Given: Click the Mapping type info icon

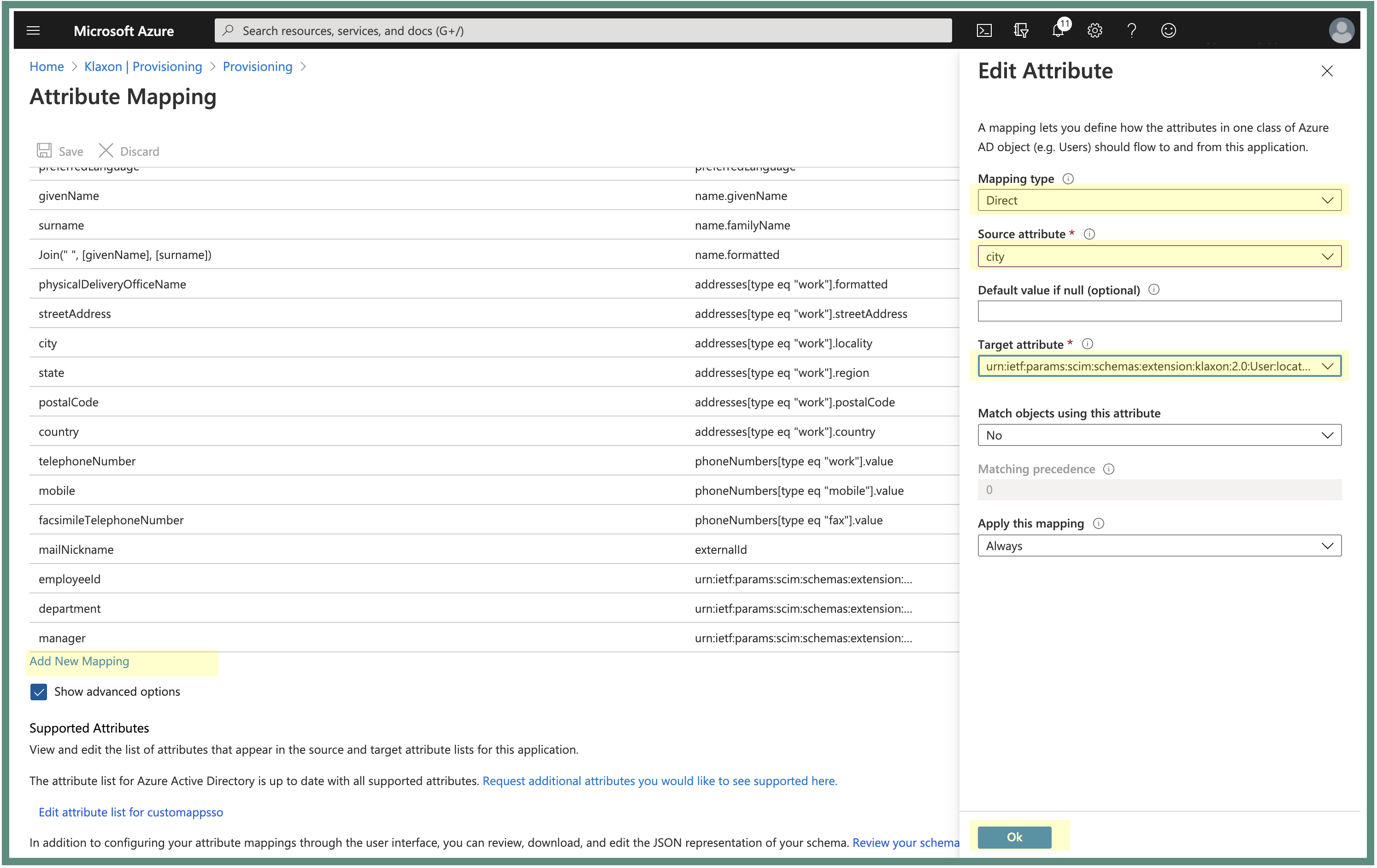Looking at the screenshot, I should (x=1068, y=179).
